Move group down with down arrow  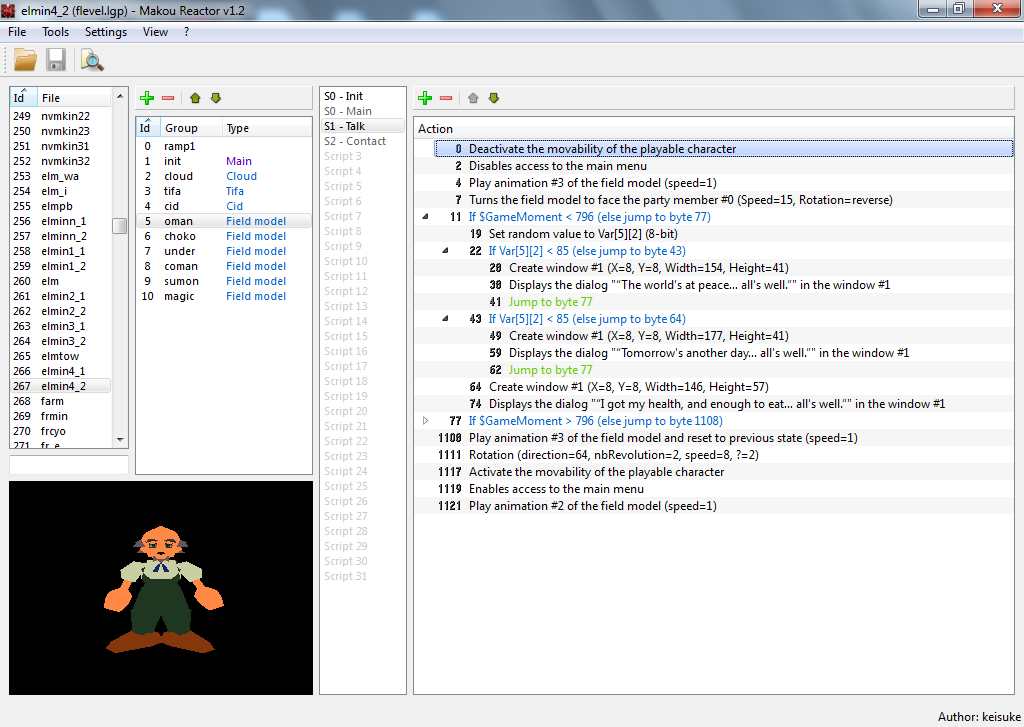[215, 98]
